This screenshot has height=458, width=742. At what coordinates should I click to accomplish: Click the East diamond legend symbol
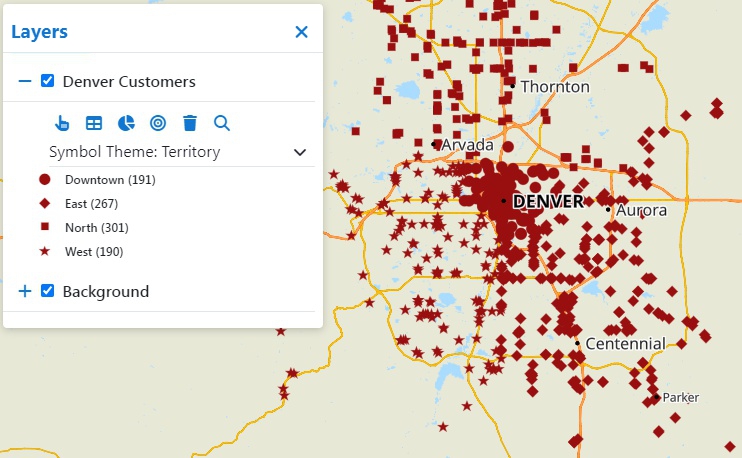(45, 204)
